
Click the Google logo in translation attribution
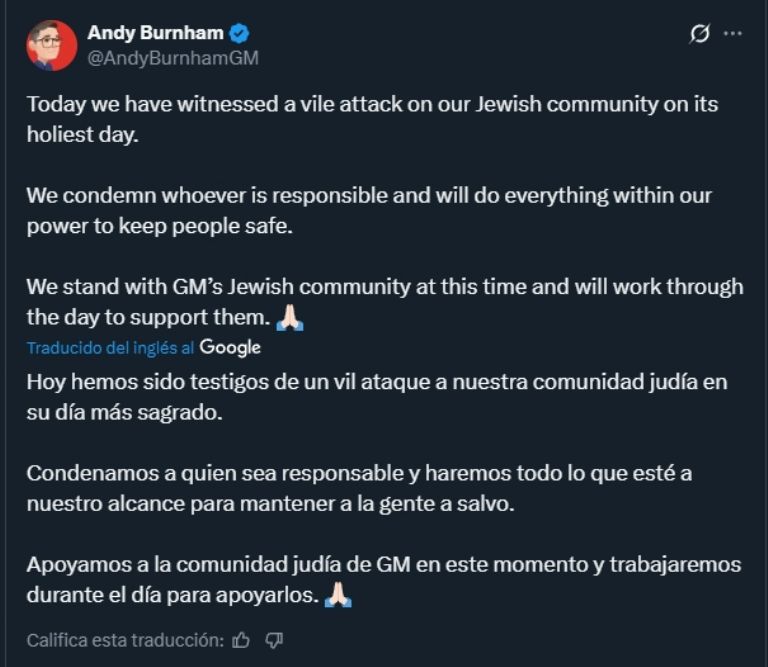[230, 348]
